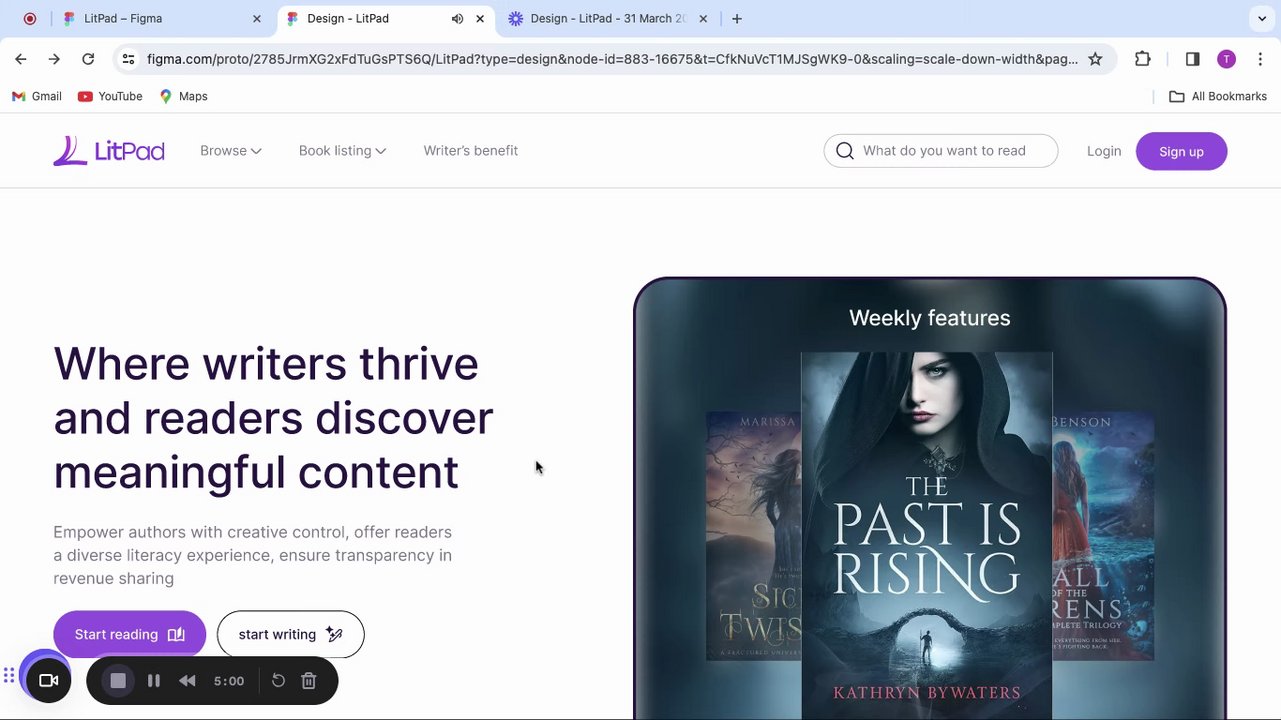The height and width of the screenshot is (720, 1281).
Task: View site information icon beside the URL
Action: click(128, 59)
